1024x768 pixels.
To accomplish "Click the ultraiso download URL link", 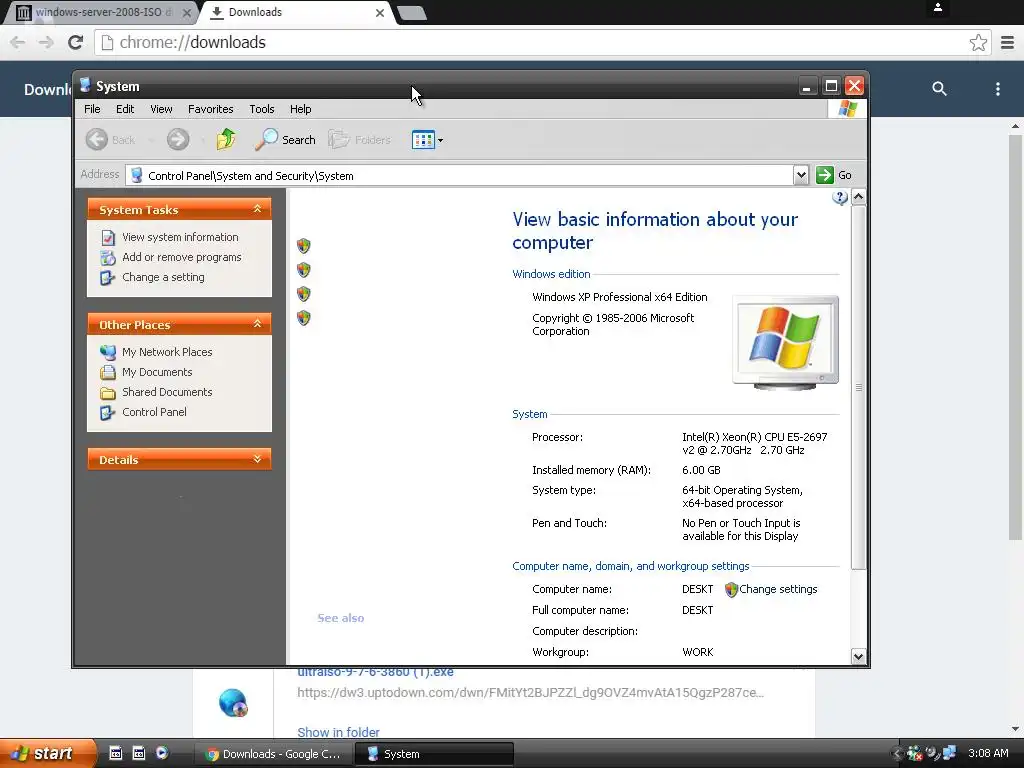I will tap(530, 692).
